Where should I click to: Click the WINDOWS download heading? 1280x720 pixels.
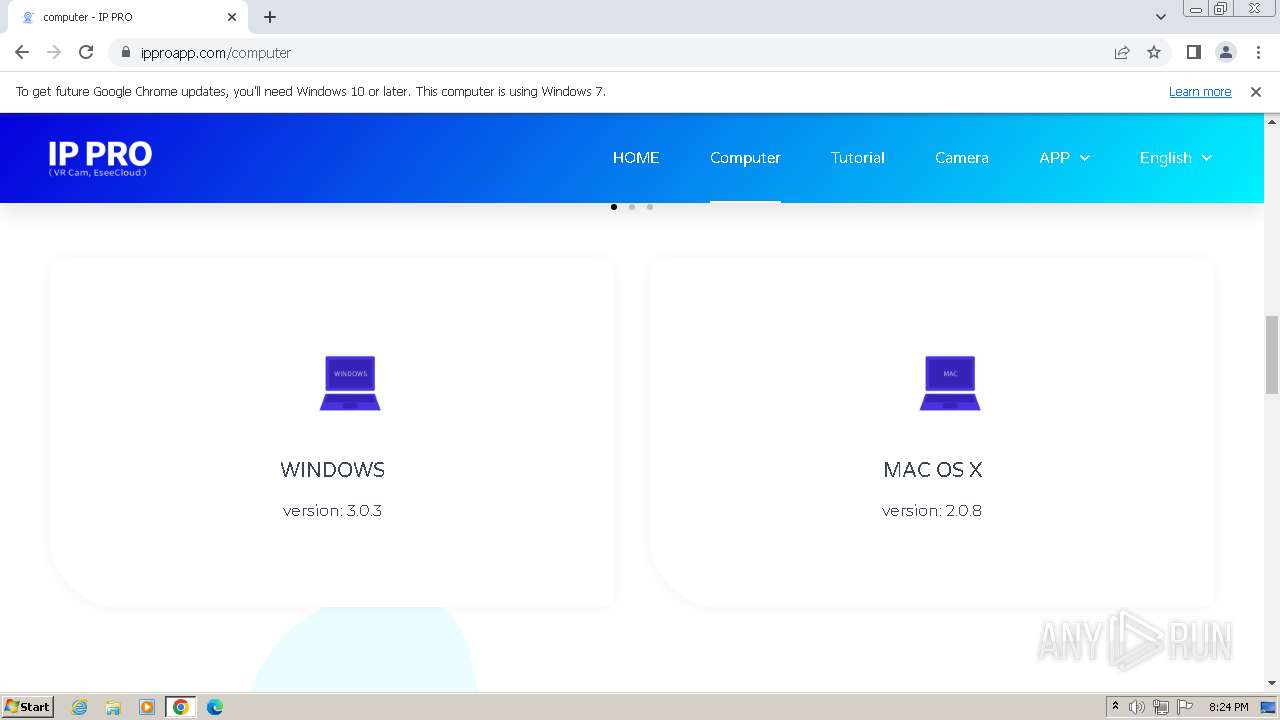(332, 470)
